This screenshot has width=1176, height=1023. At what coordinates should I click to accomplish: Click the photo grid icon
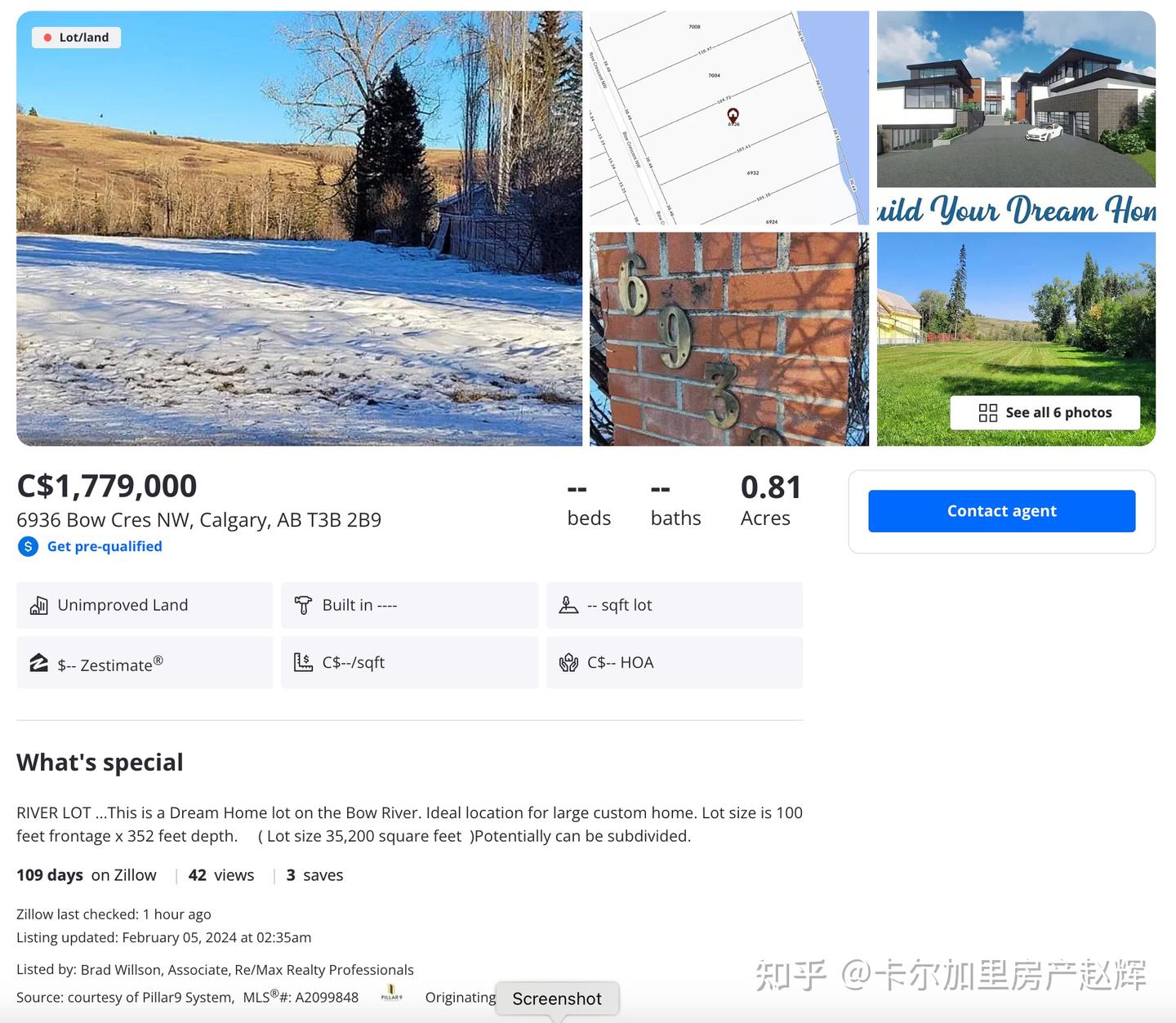point(987,412)
